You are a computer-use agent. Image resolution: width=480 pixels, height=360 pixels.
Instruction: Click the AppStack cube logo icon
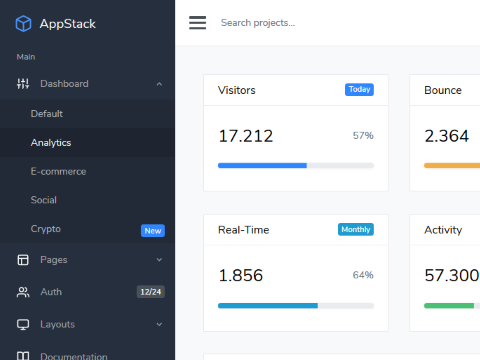coord(23,24)
